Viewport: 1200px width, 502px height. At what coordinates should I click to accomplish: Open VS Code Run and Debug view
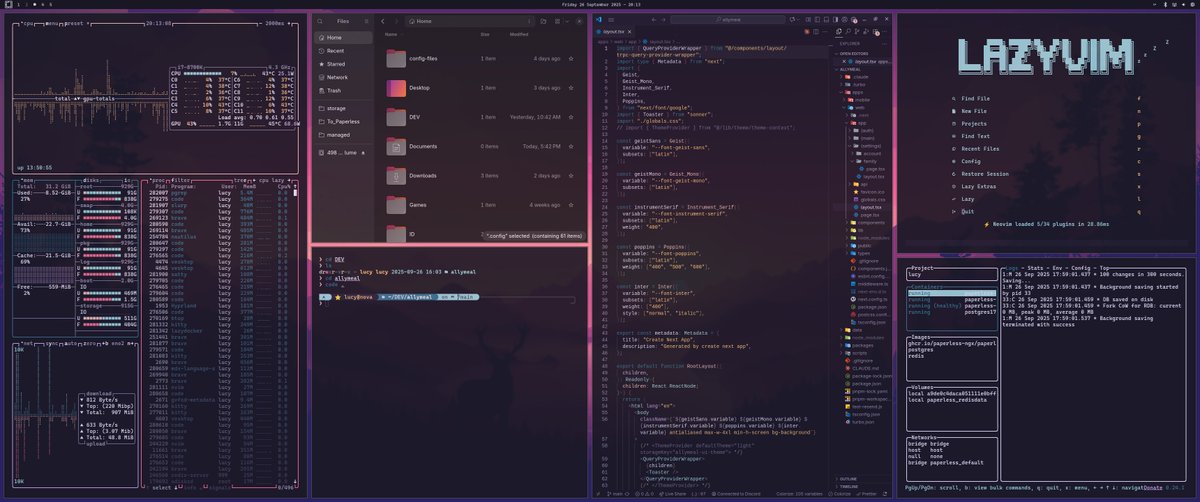(x=866, y=32)
